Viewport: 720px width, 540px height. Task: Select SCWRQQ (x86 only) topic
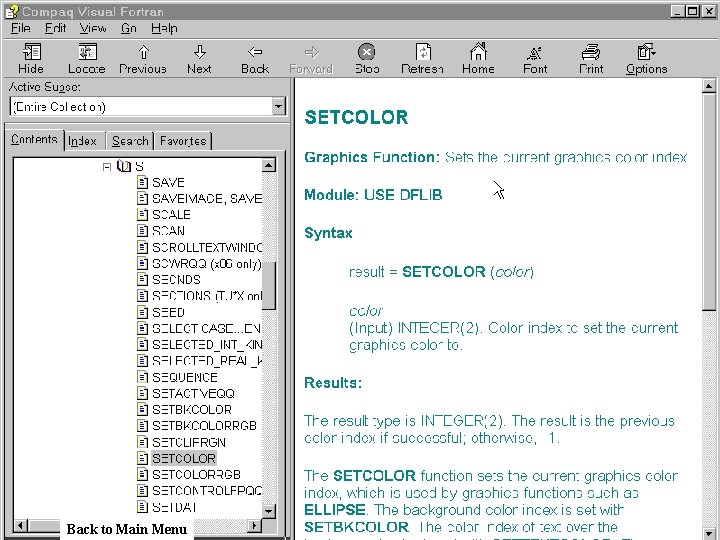[x=207, y=264]
